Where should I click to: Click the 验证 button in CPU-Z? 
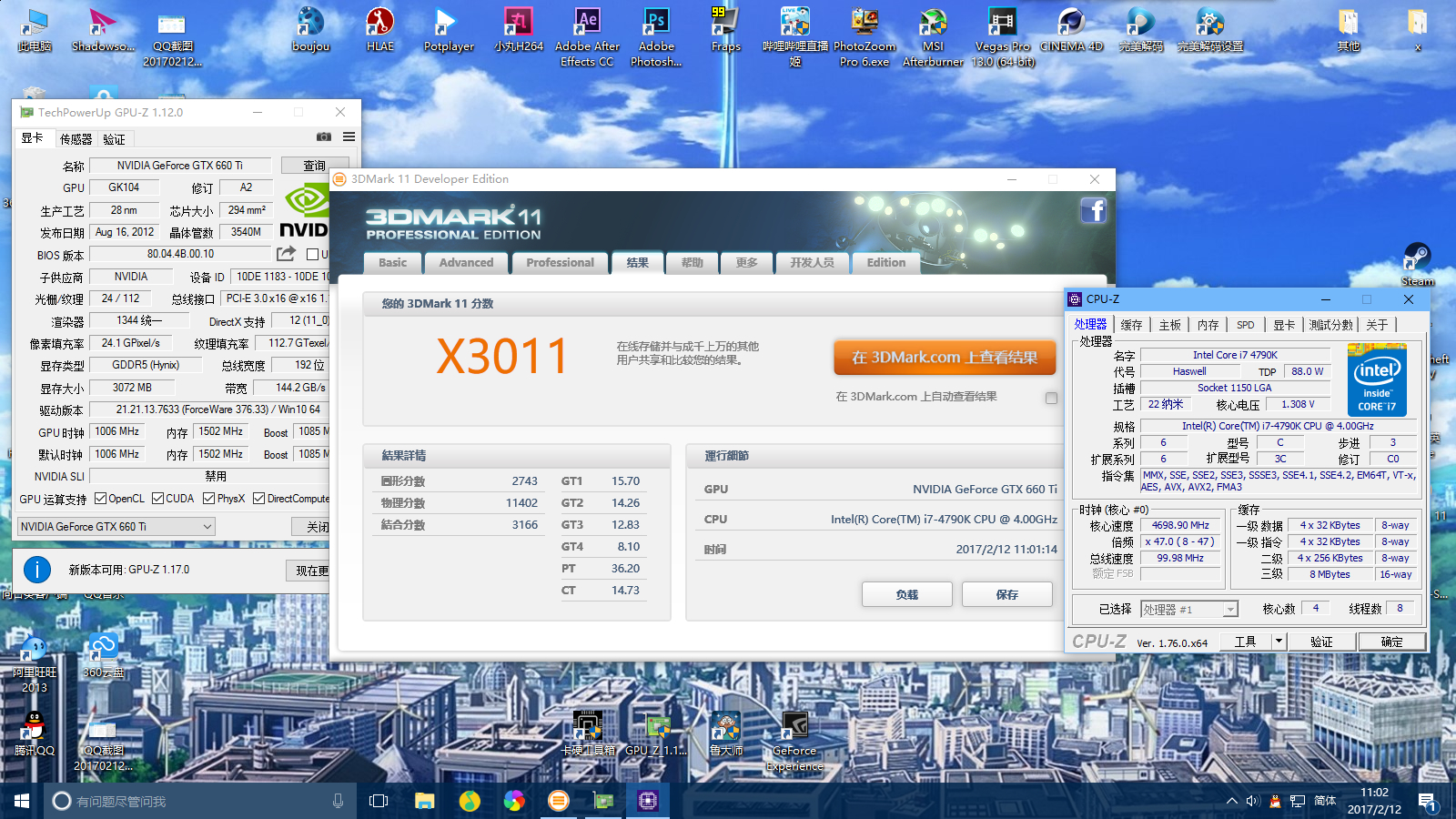[1321, 642]
